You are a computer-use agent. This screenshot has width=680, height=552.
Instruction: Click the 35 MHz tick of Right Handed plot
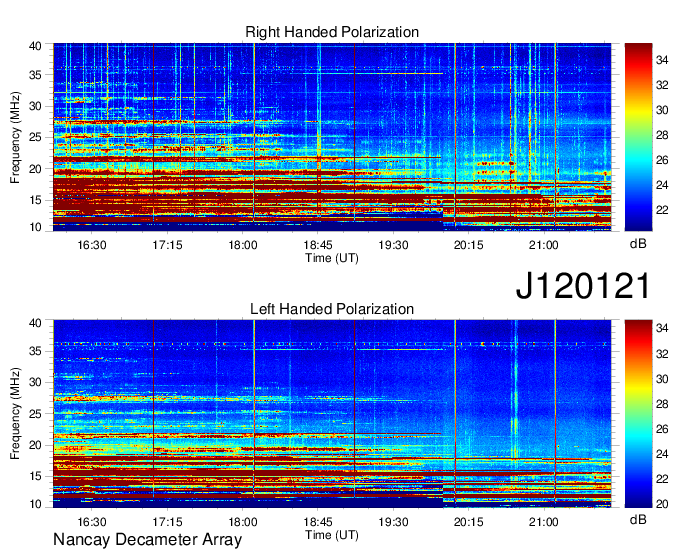(x=35, y=75)
